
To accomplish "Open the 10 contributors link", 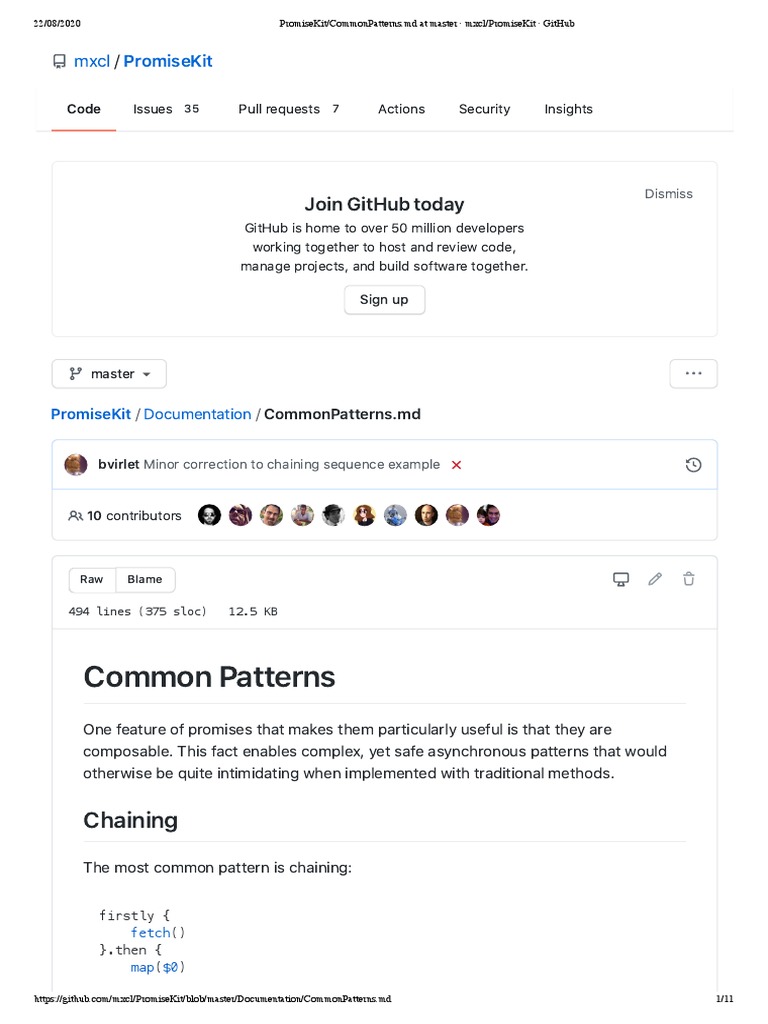I will 125,516.
